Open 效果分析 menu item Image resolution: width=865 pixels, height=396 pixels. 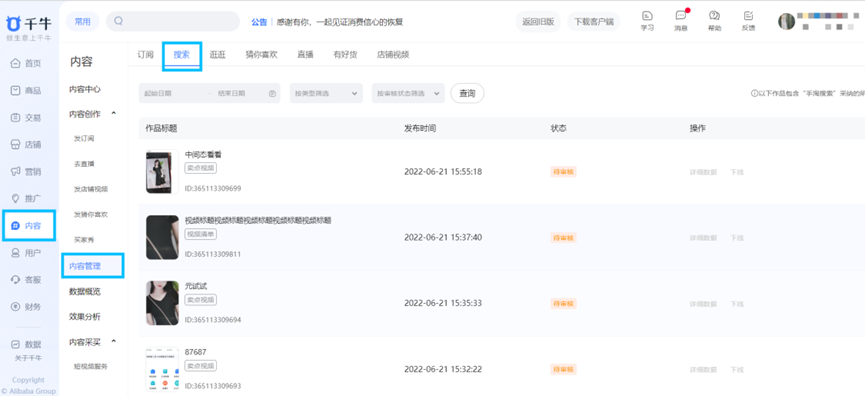tap(84, 317)
